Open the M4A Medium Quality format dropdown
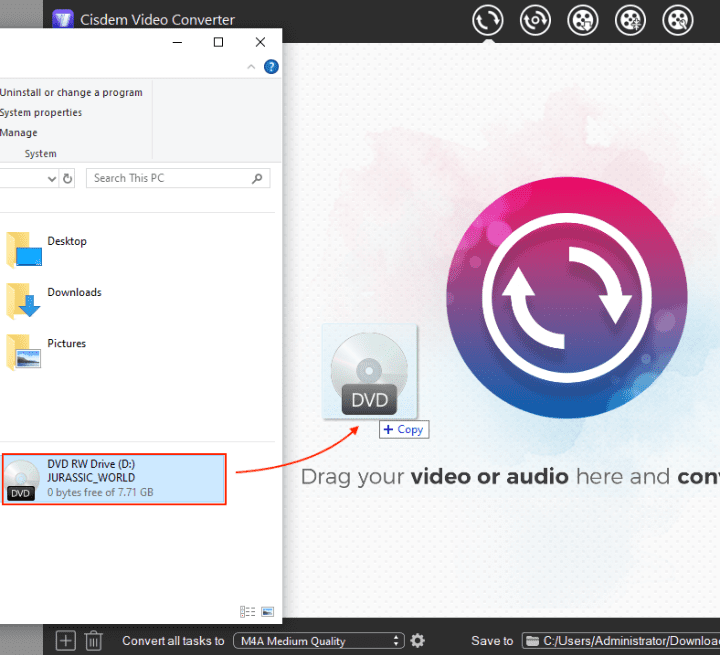Viewport: 720px width, 655px height. click(x=319, y=641)
